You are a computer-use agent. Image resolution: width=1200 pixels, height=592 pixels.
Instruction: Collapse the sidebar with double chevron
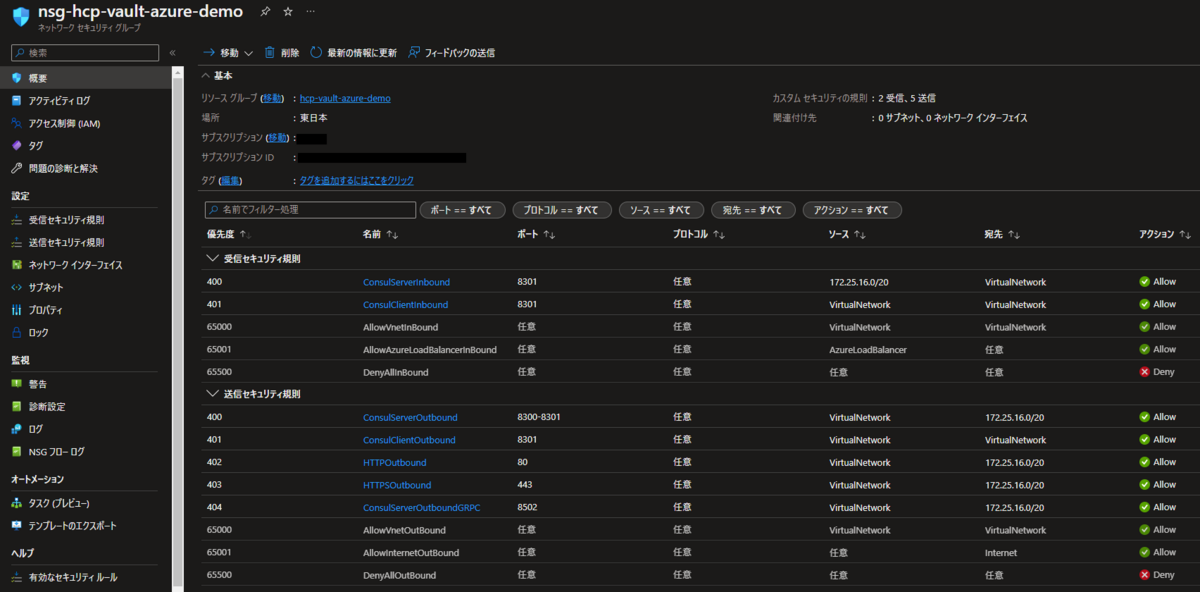pyautogui.click(x=172, y=52)
